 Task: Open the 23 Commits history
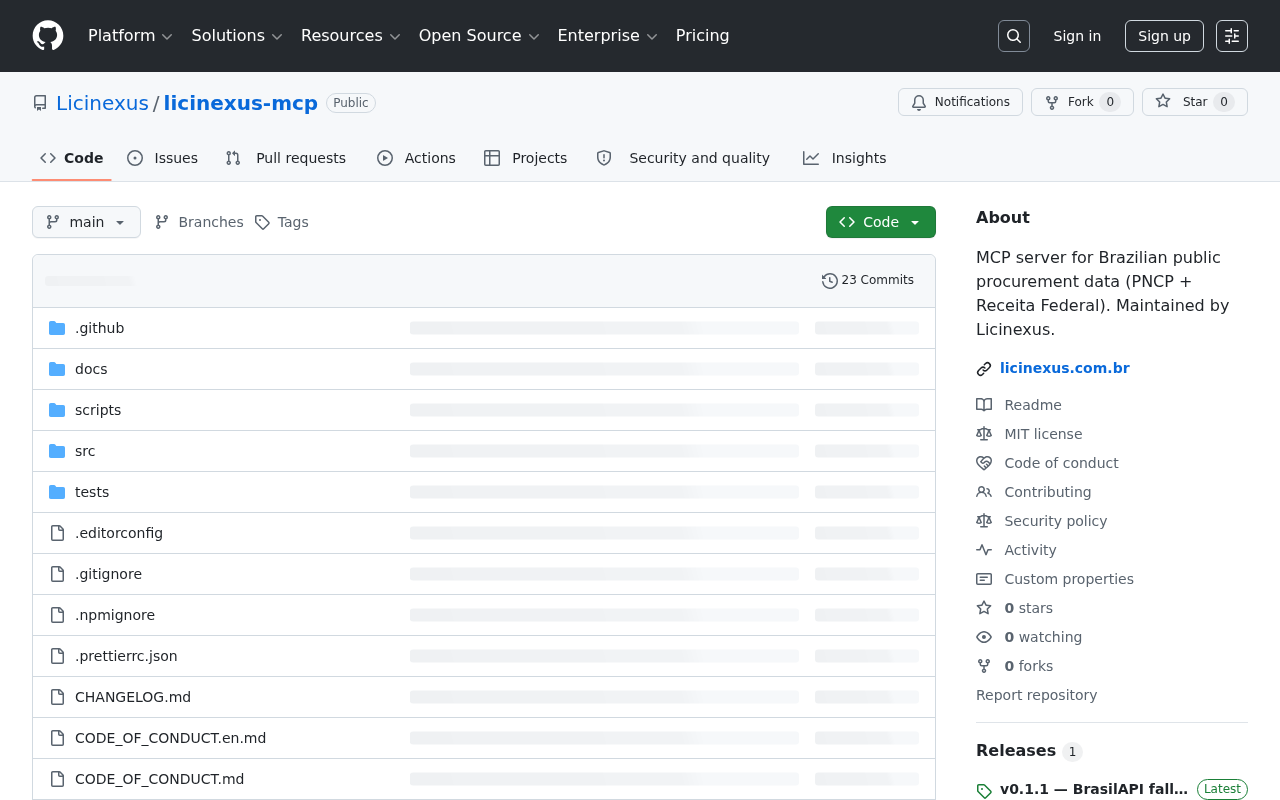coord(868,281)
